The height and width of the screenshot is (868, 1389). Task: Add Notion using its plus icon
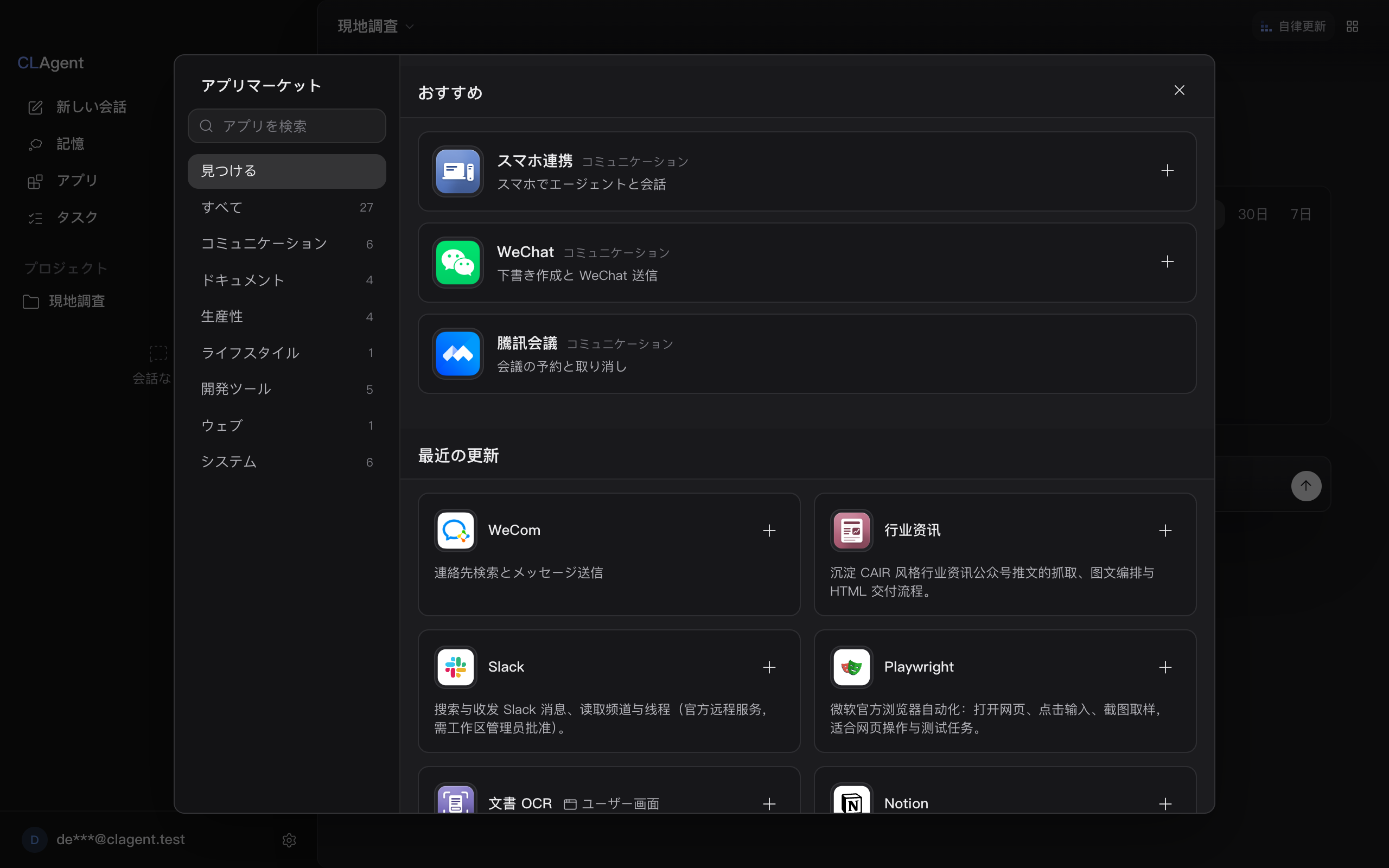1165,803
